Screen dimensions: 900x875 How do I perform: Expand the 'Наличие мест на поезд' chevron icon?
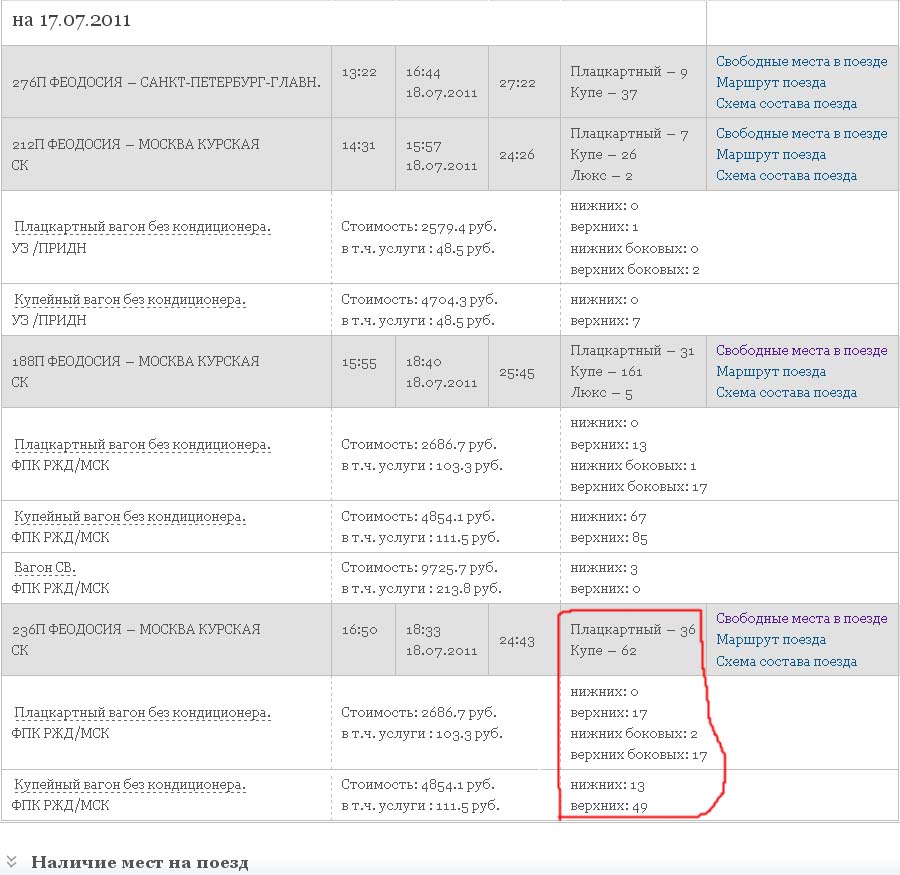(11, 862)
